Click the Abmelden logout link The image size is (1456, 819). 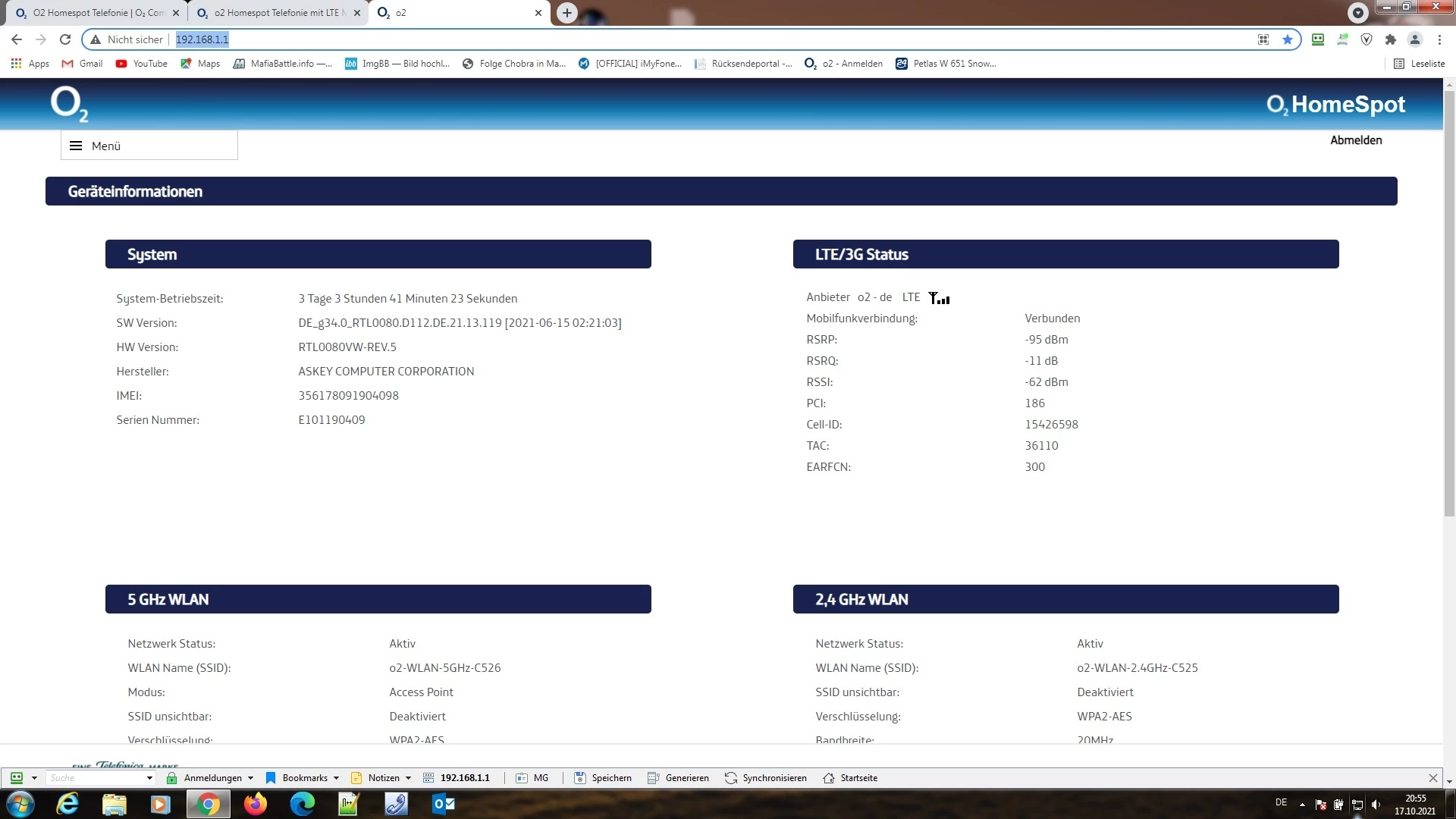[1355, 140]
